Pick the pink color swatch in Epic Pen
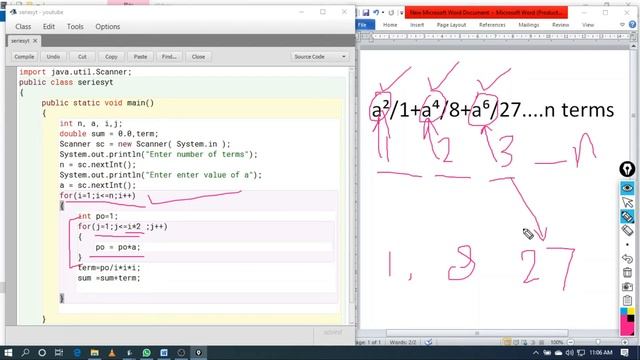640x360 pixels. [626, 327]
